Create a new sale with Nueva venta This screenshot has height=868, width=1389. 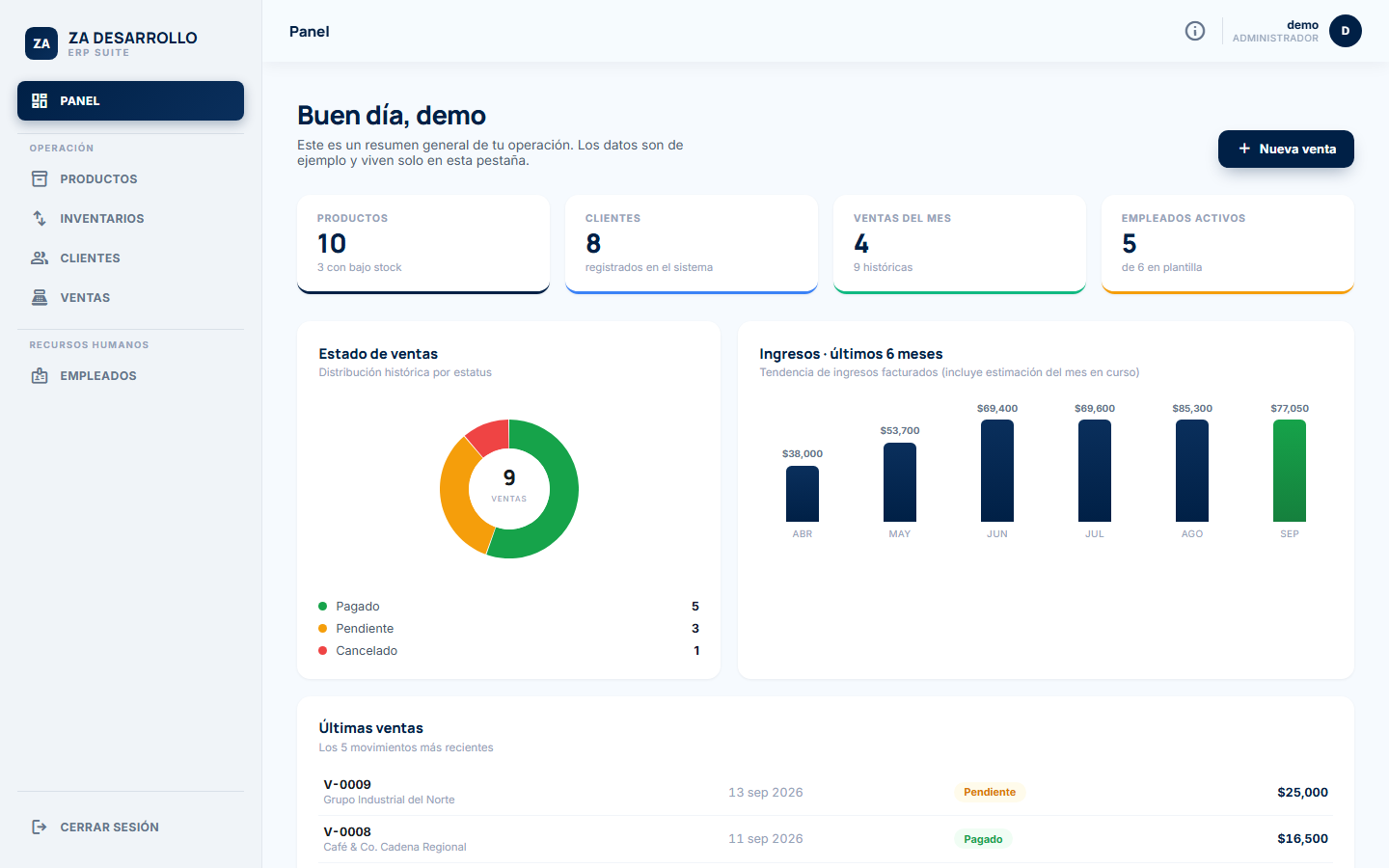click(1286, 149)
